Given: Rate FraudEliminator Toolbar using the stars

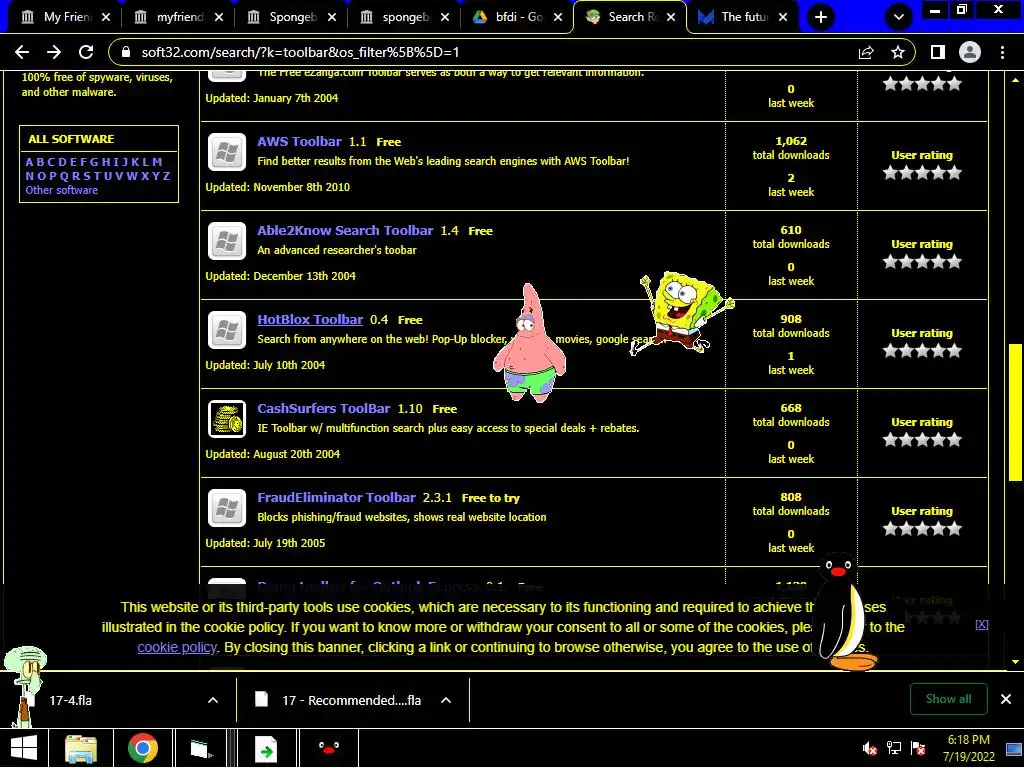Looking at the screenshot, I should coord(922,528).
